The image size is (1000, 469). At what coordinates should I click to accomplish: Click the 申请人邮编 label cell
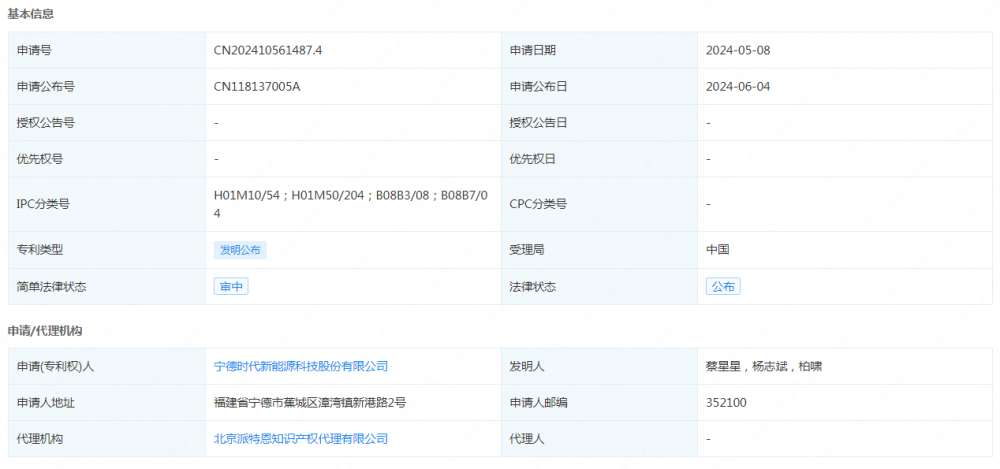599,403
